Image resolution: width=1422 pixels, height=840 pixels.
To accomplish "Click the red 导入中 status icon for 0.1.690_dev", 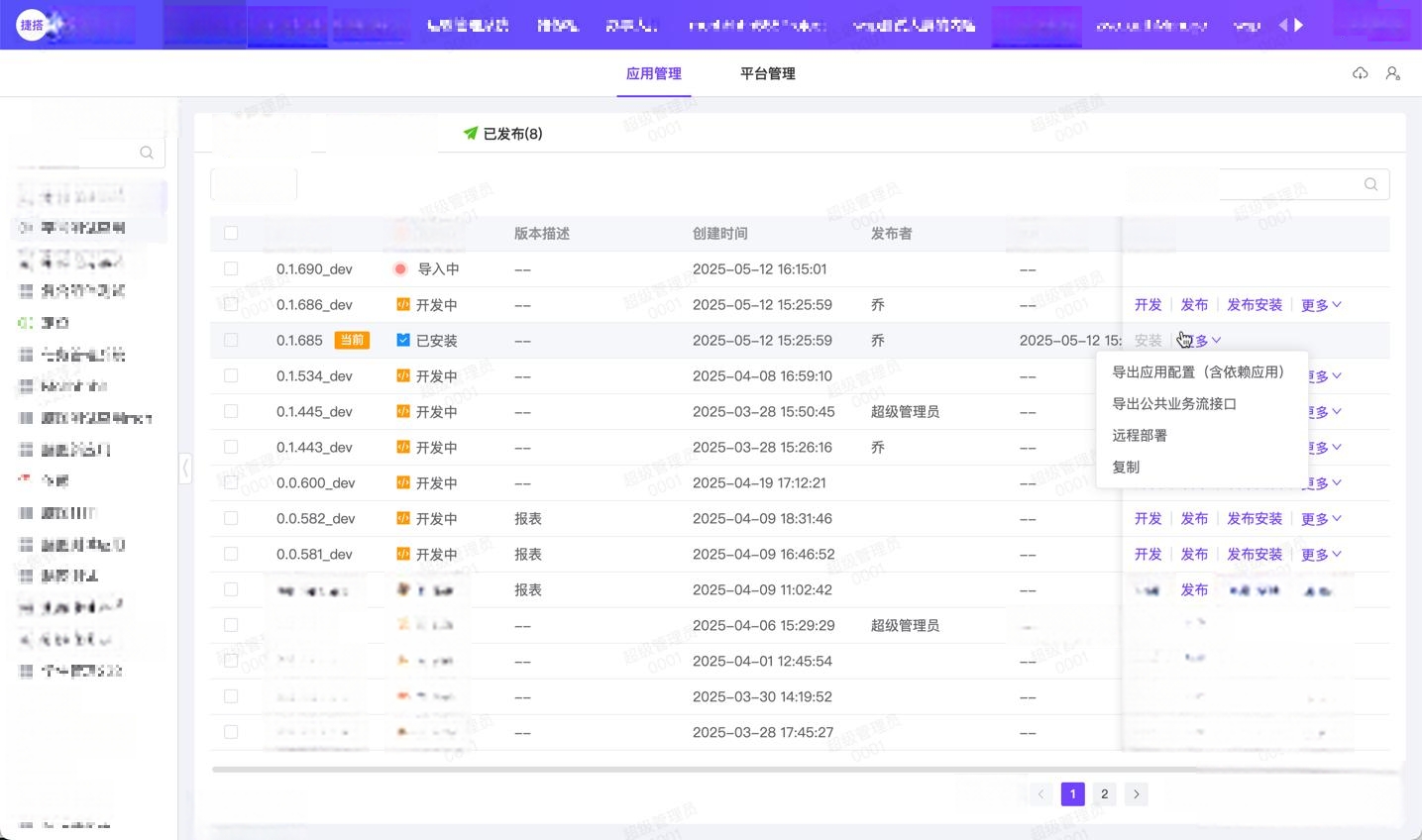I will point(401,269).
